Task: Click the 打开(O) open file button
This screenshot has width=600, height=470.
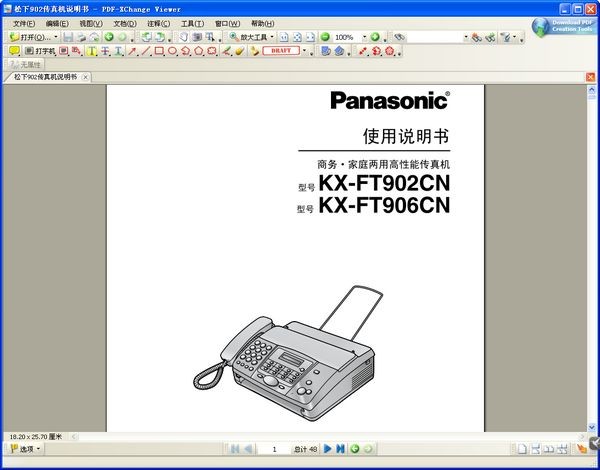Action: click(30, 37)
